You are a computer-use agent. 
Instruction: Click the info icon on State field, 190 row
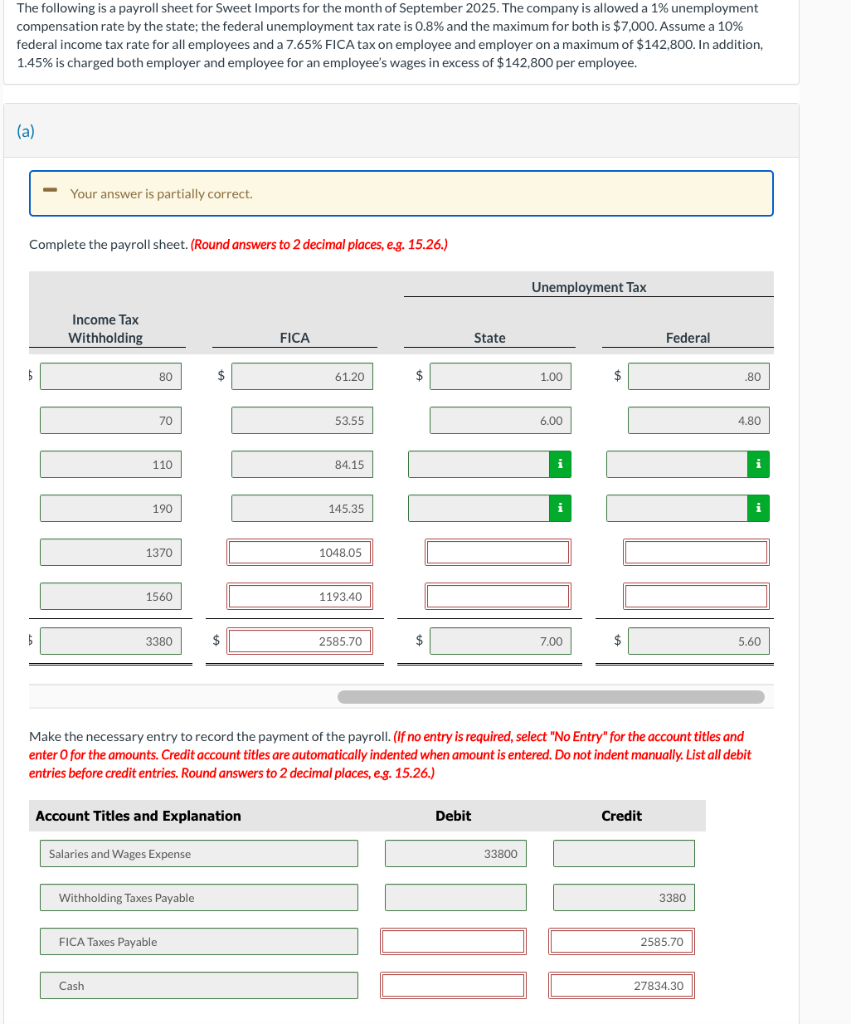pyautogui.click(x=560, y=508)
